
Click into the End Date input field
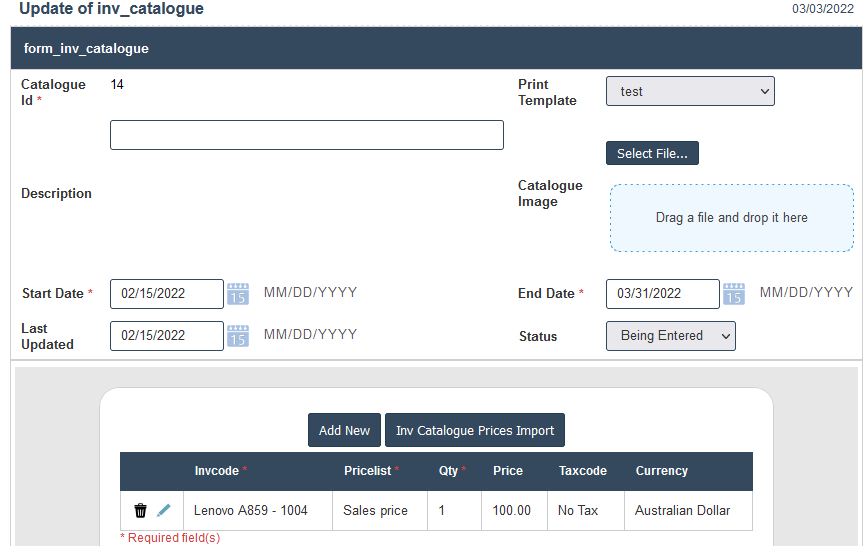tap(663, 294)
